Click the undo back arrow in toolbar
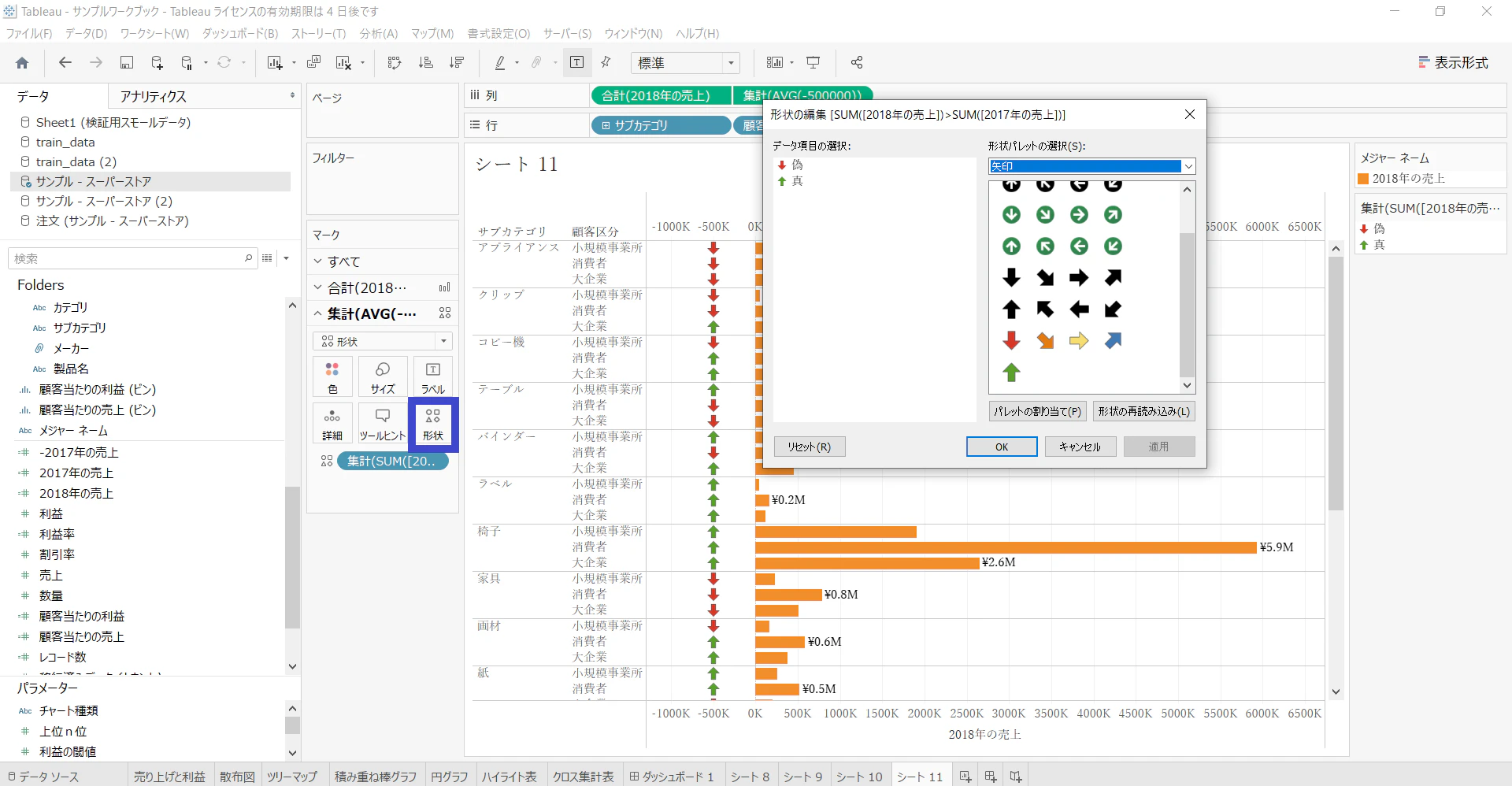1512x786 pixels. [65, 63]
